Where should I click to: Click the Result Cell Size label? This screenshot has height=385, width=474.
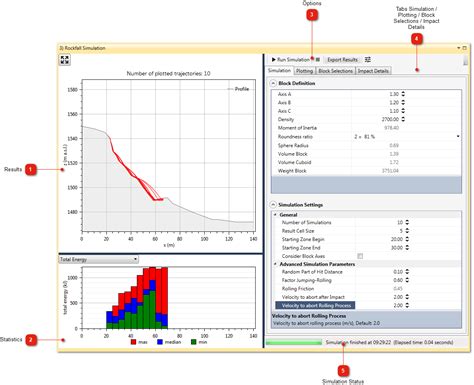[298, 231]
